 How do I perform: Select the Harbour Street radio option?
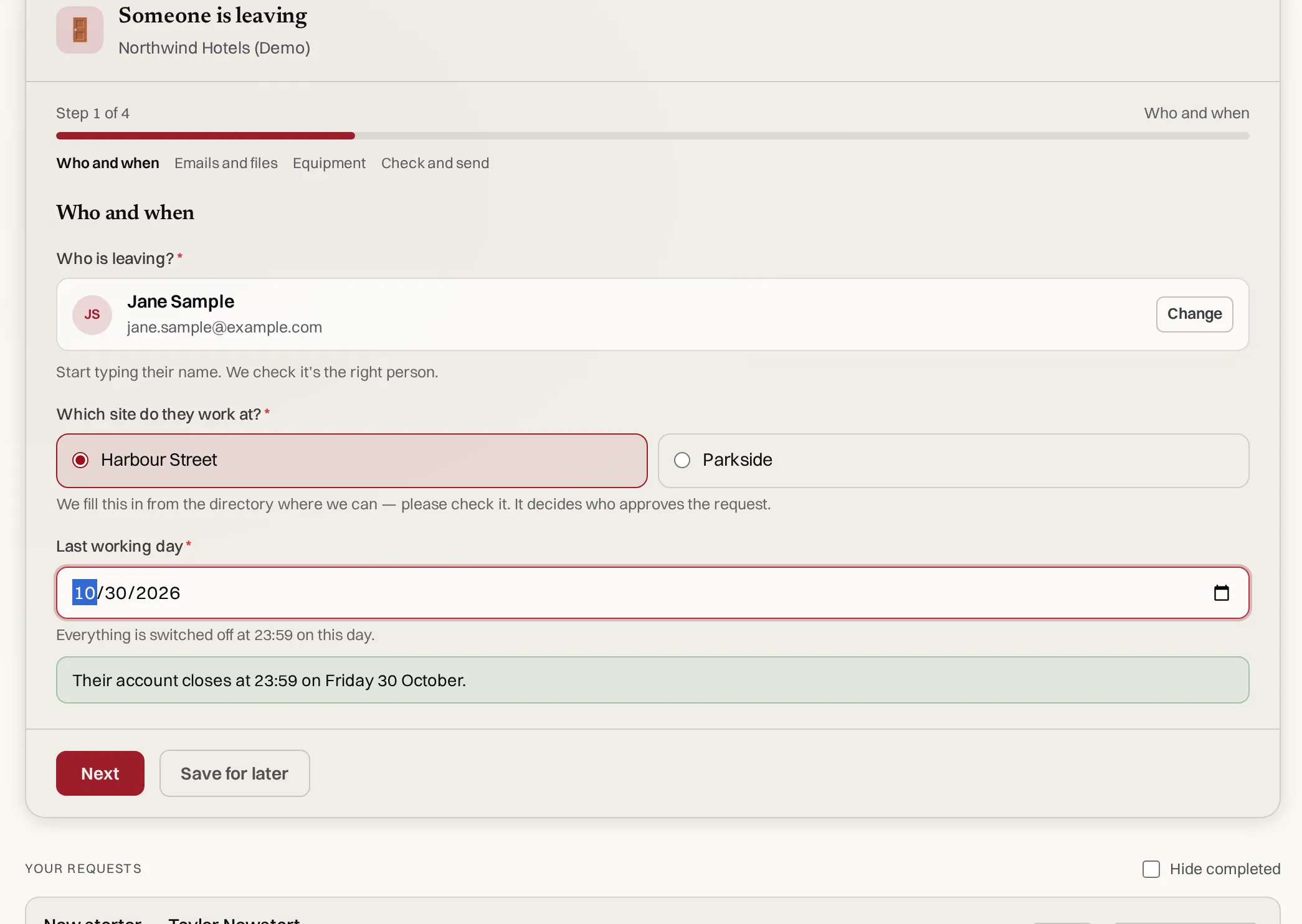352,460
